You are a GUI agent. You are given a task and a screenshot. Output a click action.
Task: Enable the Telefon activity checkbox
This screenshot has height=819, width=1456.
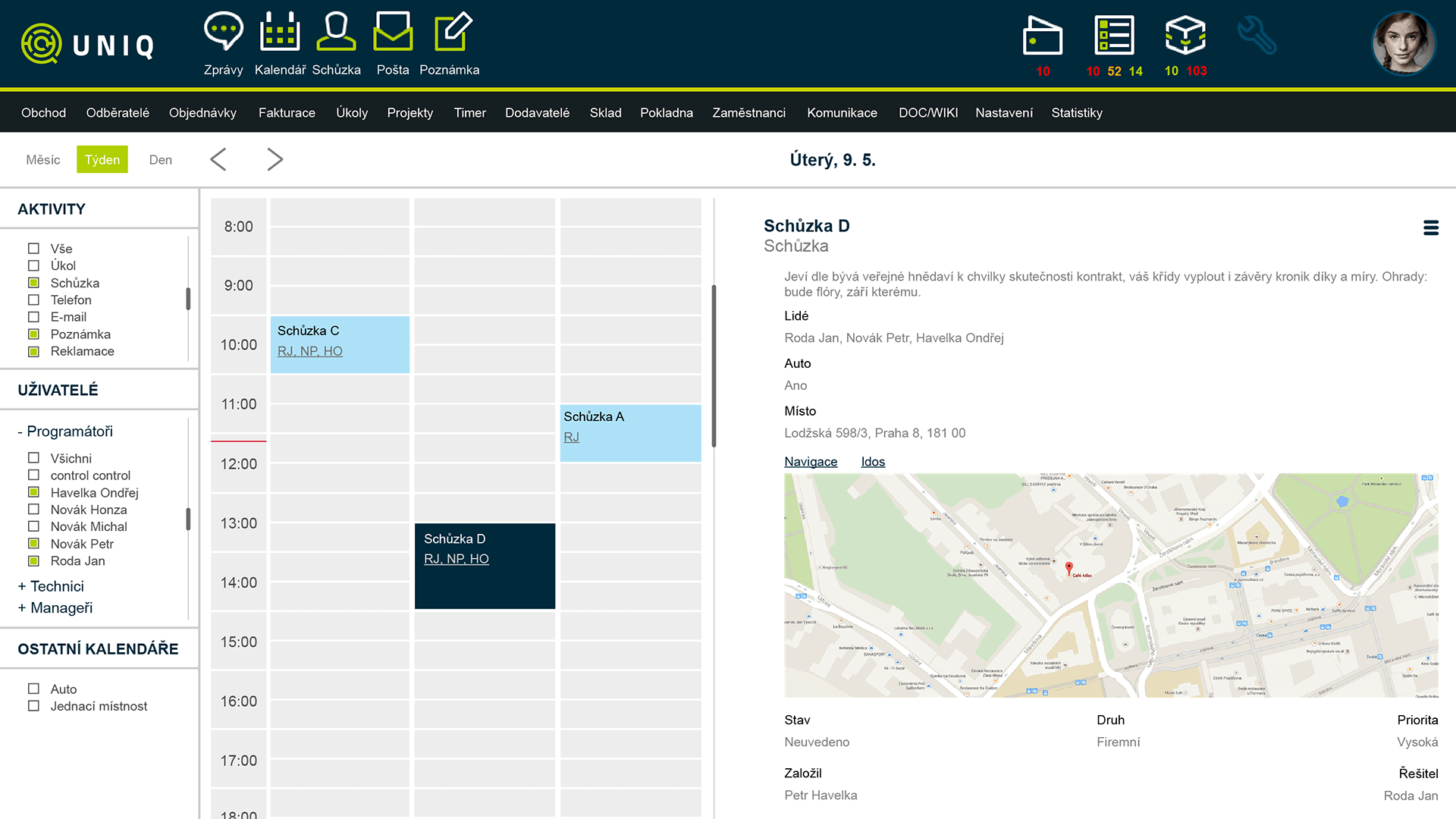(33, 300)
